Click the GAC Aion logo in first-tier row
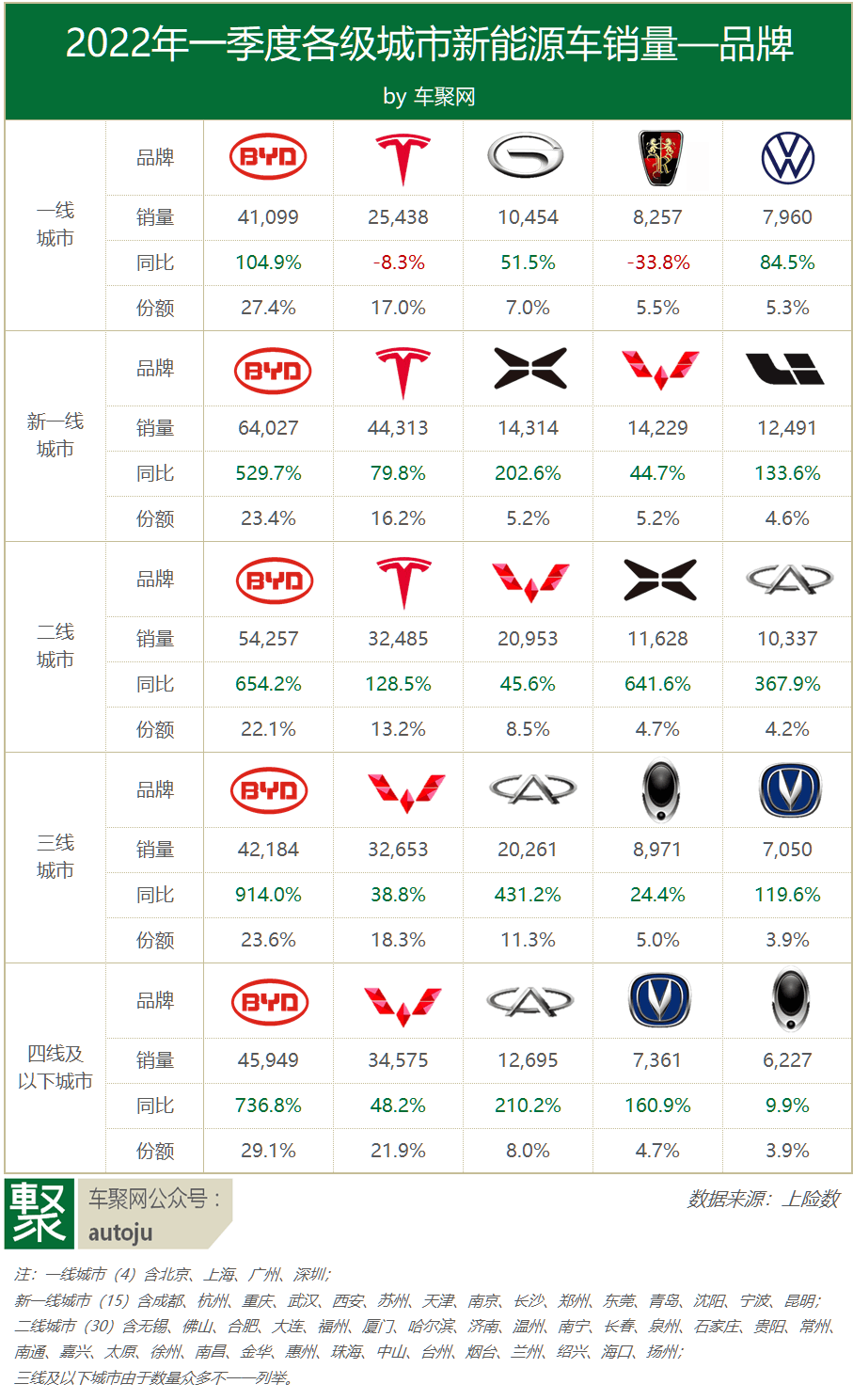 [526, 156]
